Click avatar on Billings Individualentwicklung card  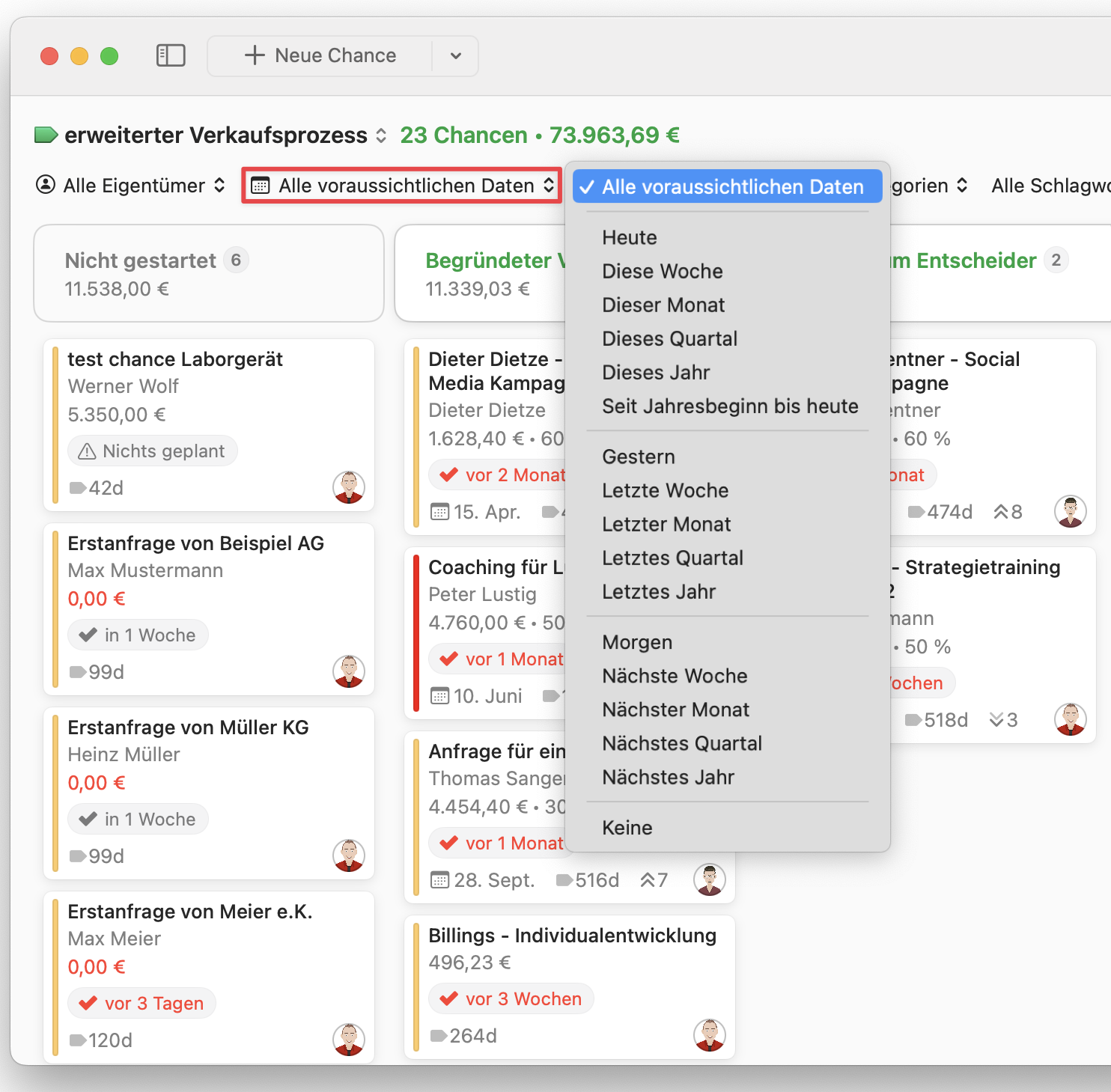point(709,1035)
